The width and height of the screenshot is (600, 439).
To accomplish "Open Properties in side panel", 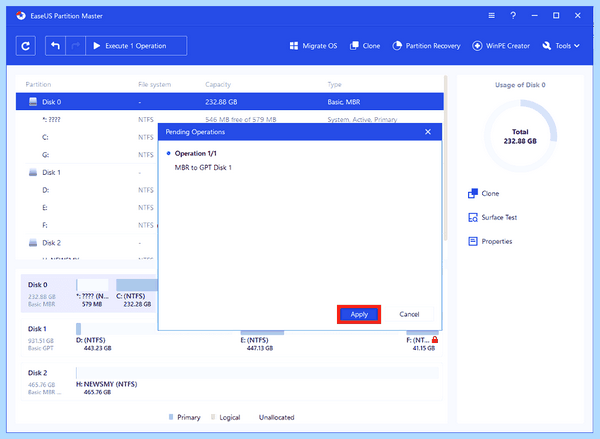I will click(490, 242).
